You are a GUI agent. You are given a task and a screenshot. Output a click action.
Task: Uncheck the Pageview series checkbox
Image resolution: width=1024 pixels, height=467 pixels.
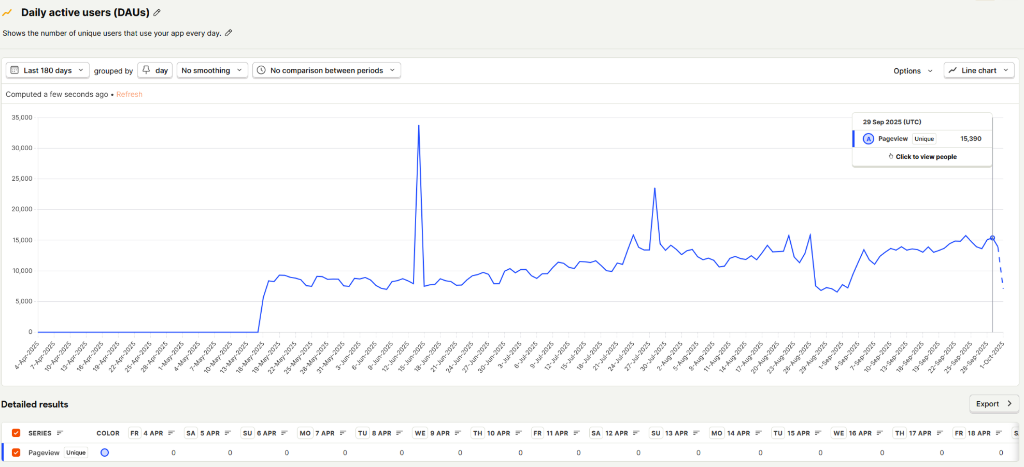16,453
